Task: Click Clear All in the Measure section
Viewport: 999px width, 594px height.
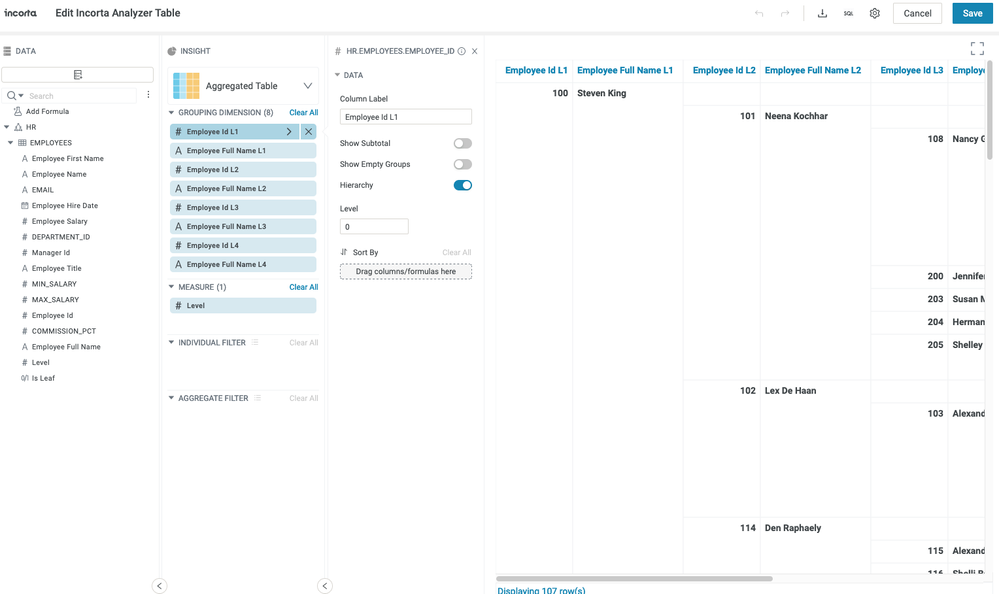Action: [x=303, y=287]
